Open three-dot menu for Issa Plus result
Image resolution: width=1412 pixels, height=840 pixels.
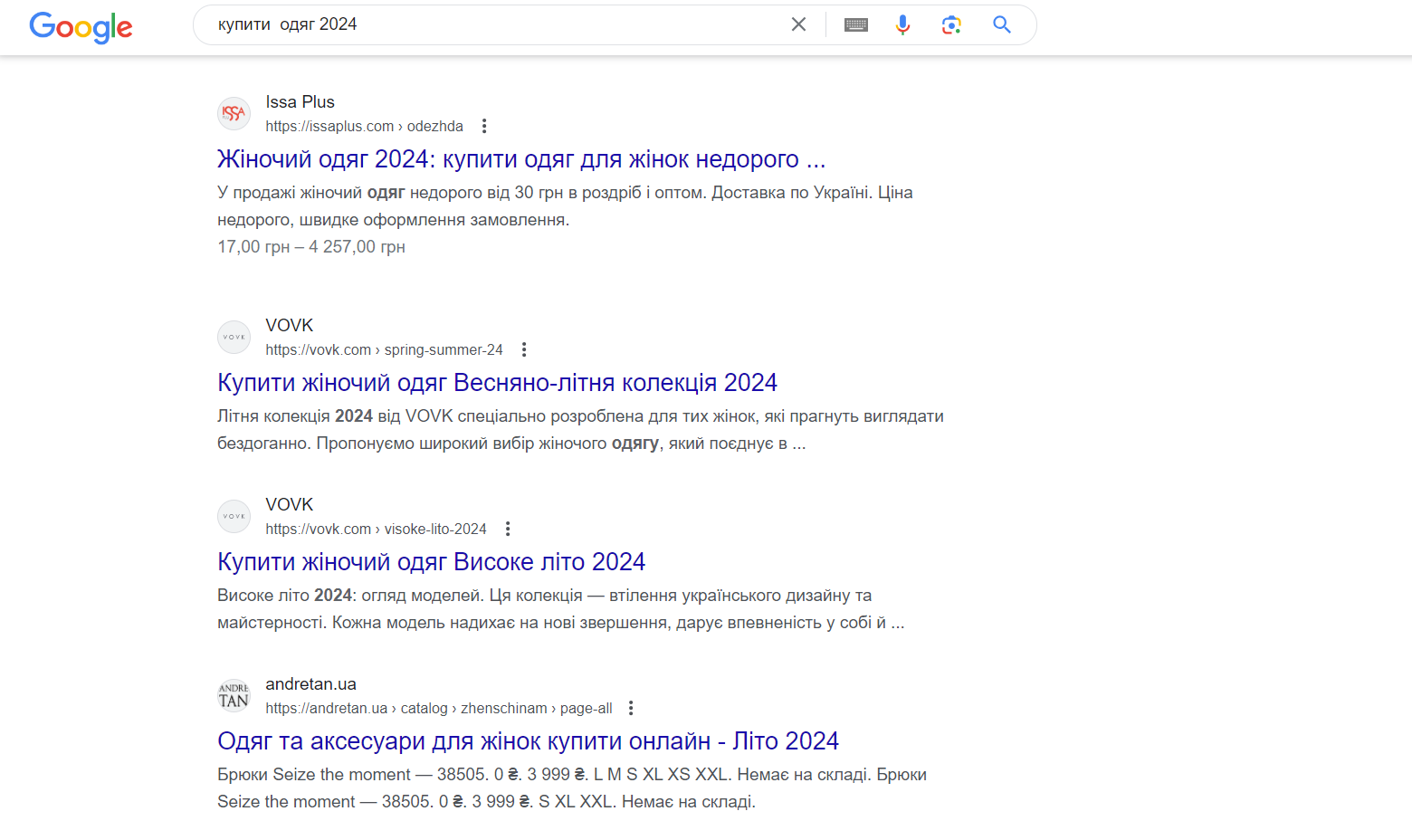coord(484,126)
